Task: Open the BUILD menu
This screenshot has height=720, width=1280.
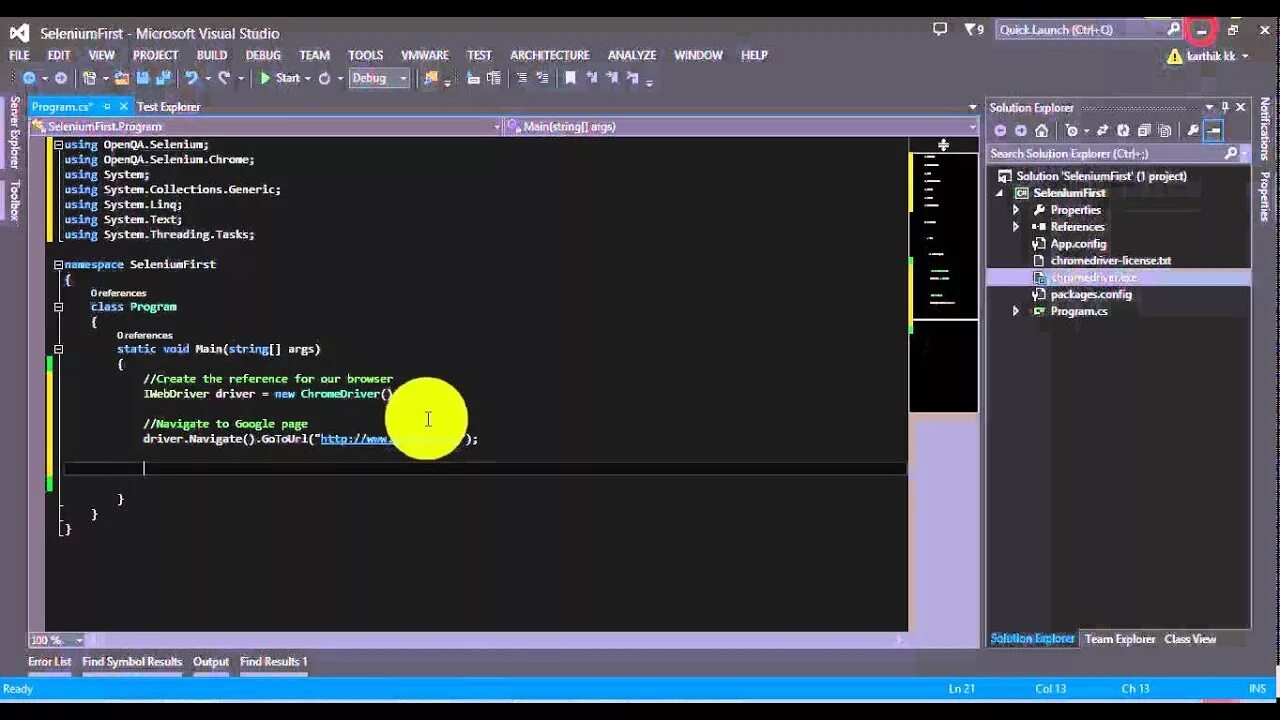Action: pos(212,55)
